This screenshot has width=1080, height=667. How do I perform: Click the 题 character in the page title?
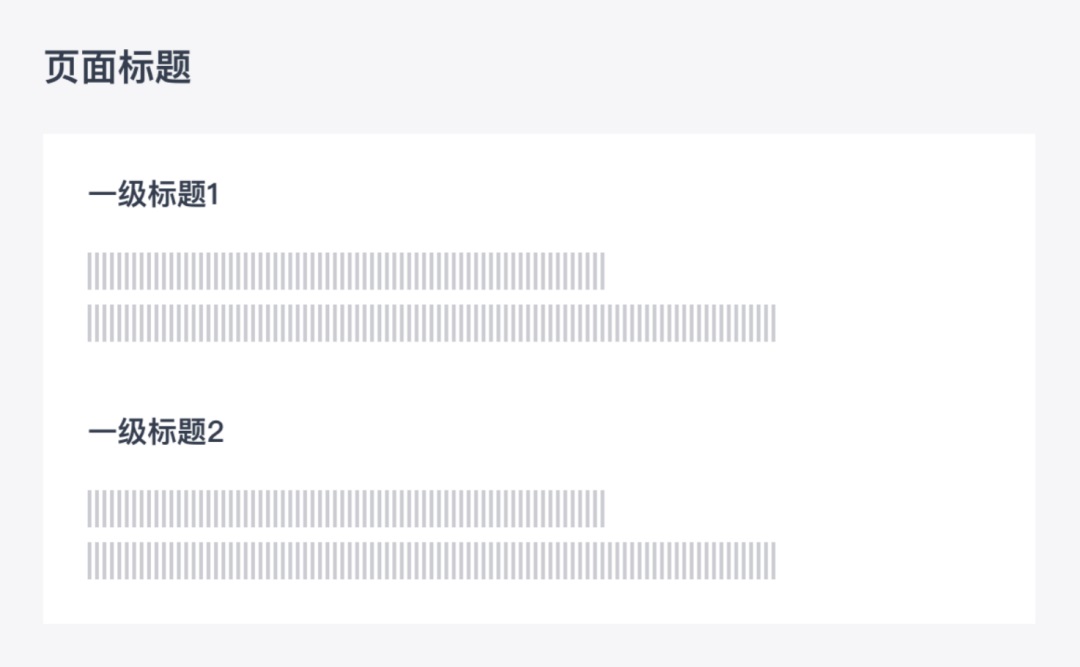click(x=173, y=68)
